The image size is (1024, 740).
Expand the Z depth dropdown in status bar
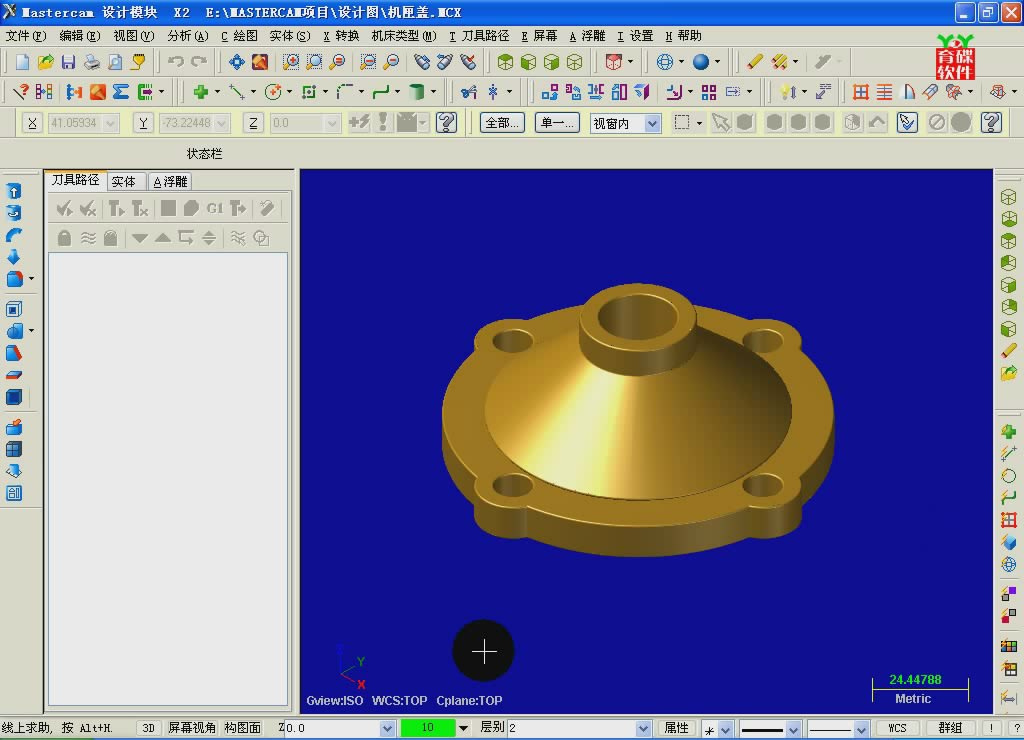click(387, 728)
